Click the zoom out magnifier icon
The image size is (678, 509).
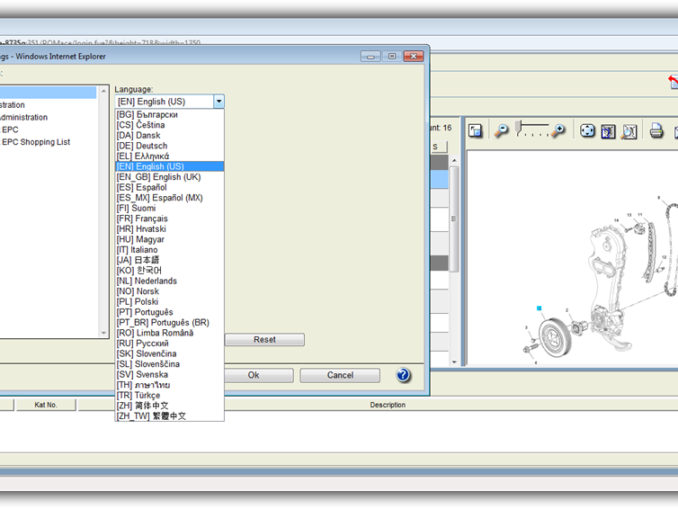pyautogui.click(x=501, y=131)
